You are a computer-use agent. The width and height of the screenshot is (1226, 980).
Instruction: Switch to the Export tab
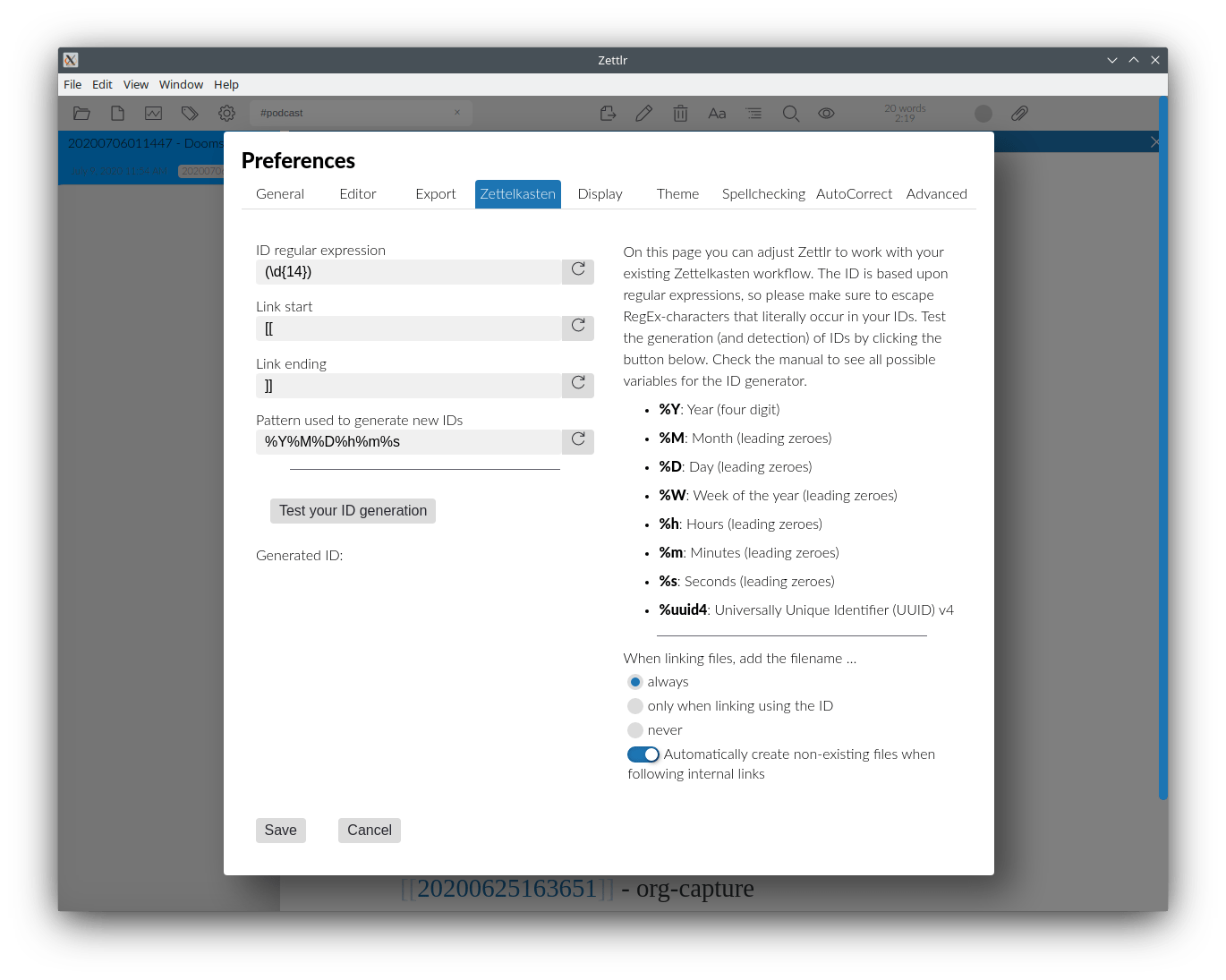click(x=436, y=194)
